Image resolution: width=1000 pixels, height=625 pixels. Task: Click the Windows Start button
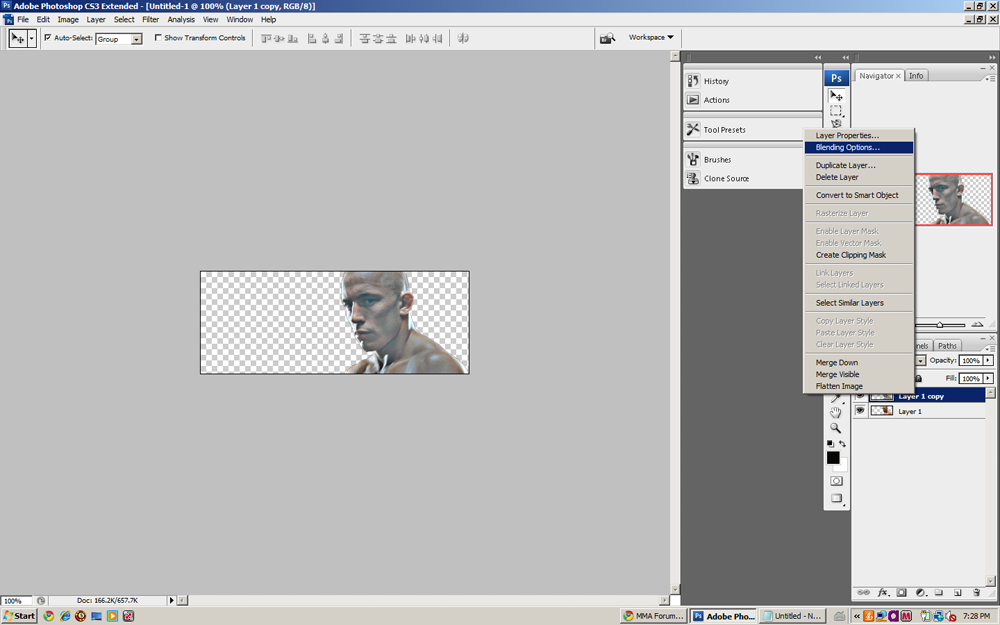[19, 616]
